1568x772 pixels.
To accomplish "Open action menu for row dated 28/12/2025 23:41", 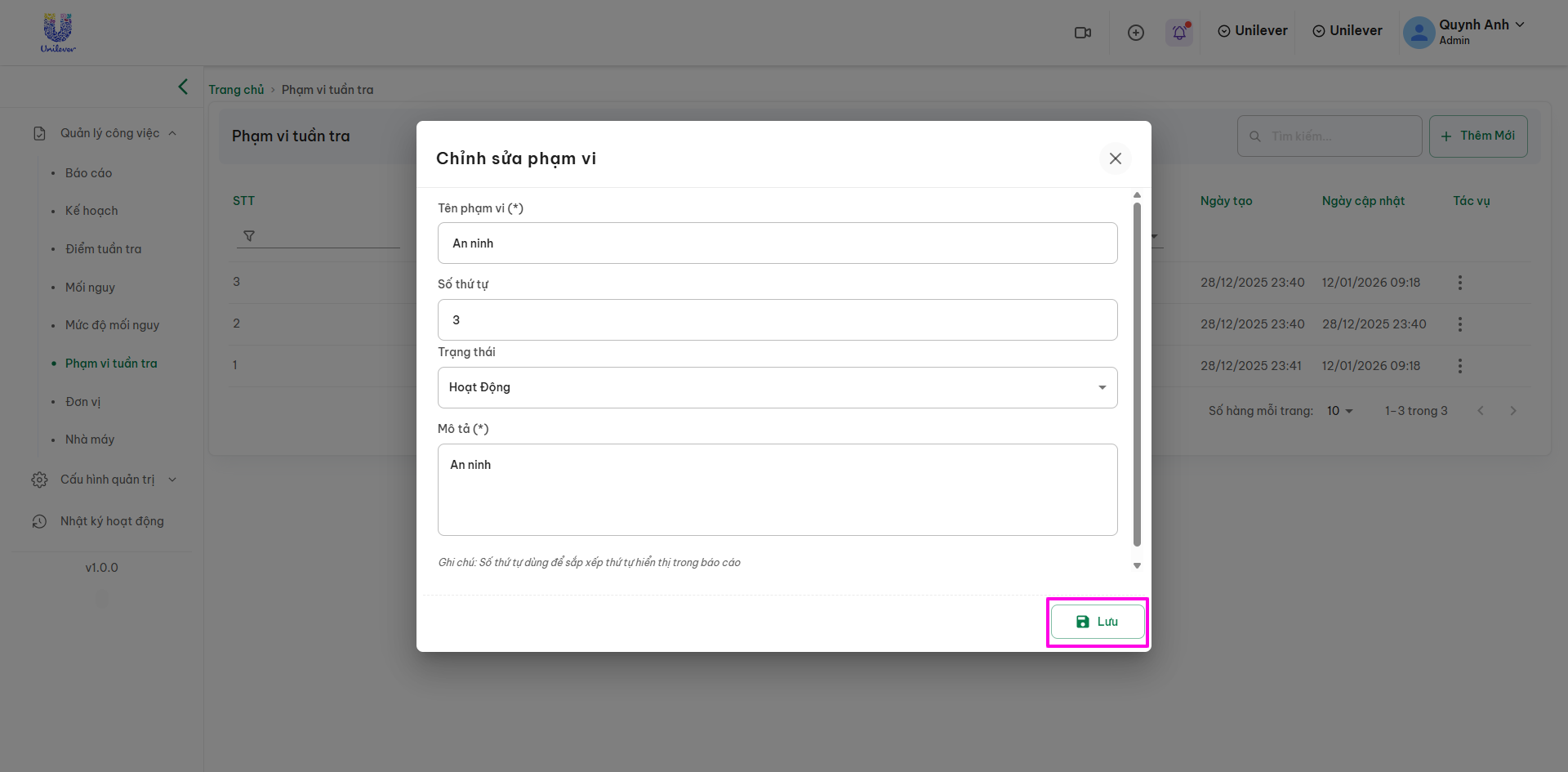I will click(x=1460, y=366).
